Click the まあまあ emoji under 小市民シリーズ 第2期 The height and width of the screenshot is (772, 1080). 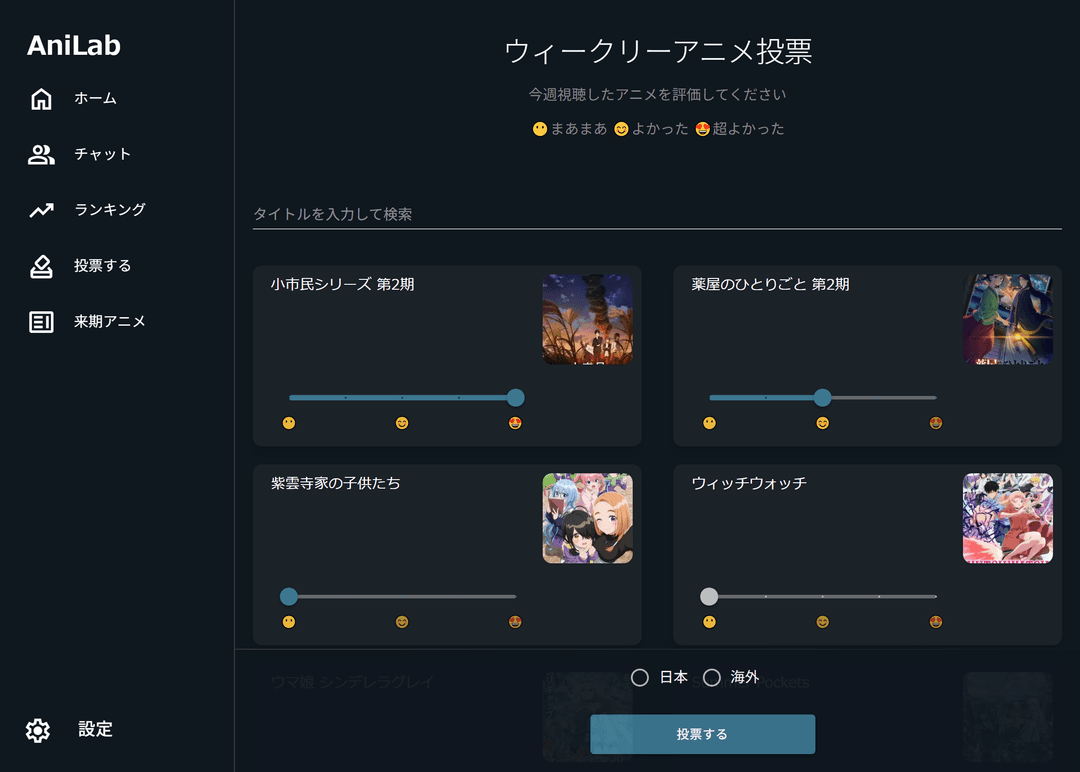click(287, 423)
